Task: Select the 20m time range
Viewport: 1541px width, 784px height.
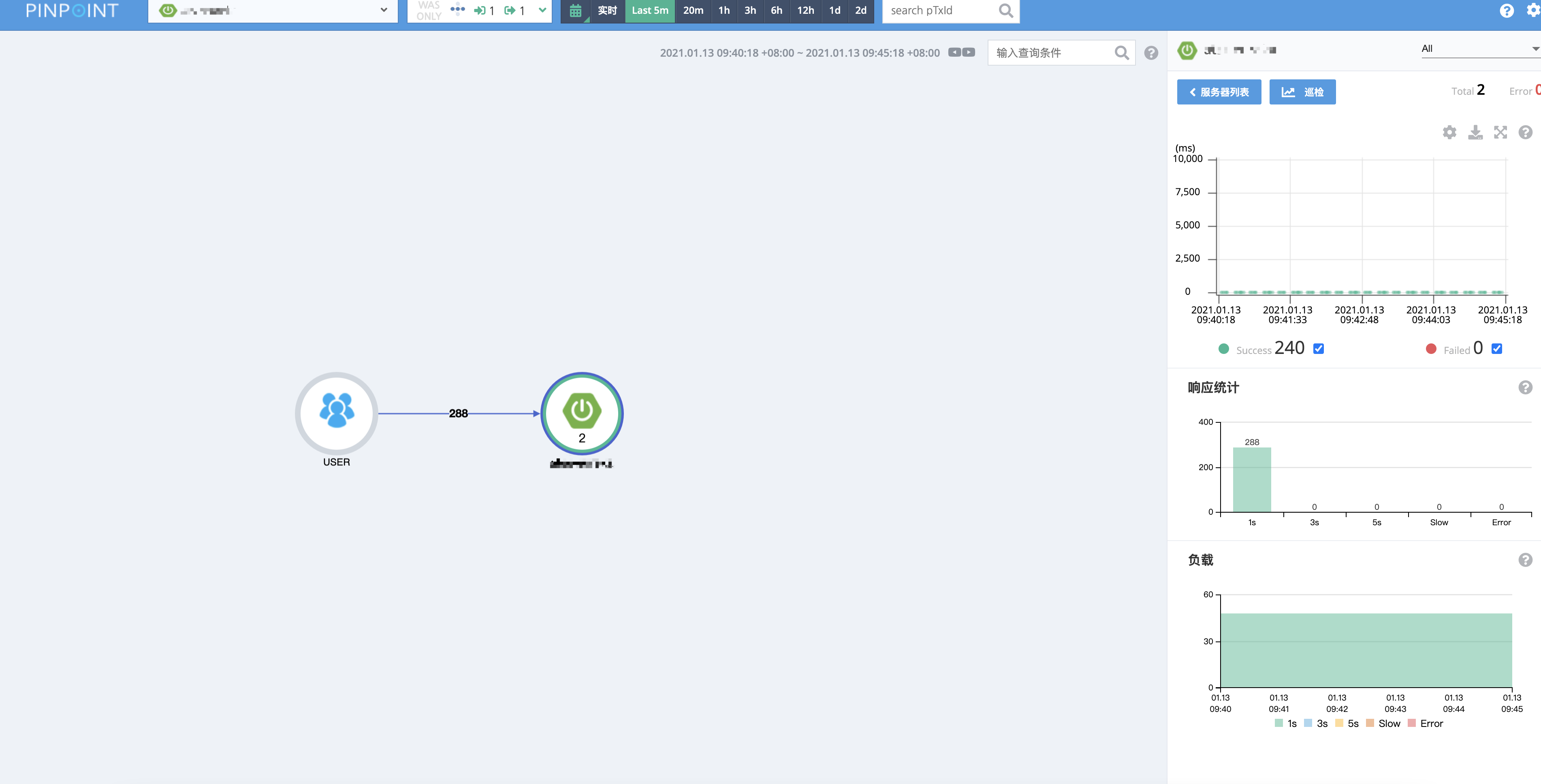Action: (693, 11)
